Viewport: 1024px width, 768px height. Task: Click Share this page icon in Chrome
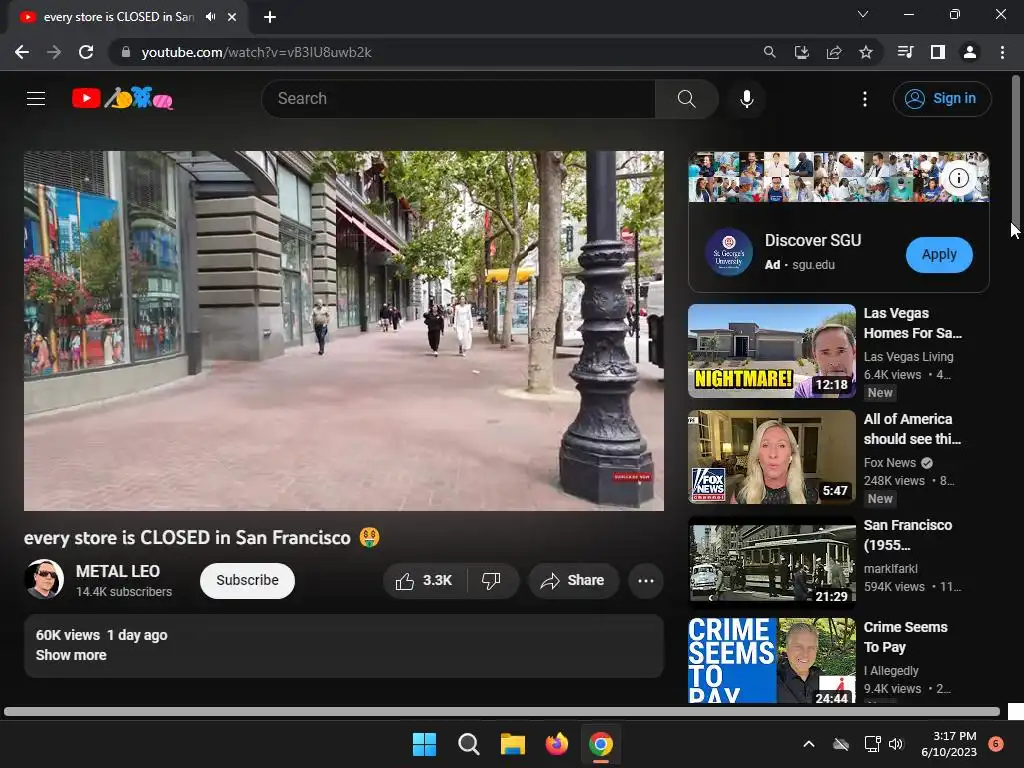pyautogui.click(x=834, y=52)
